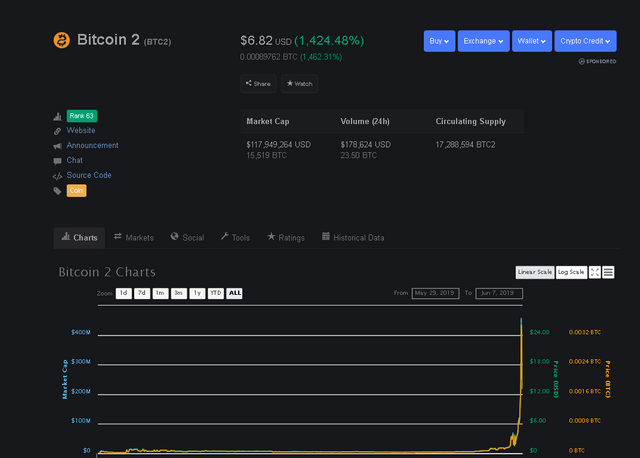Set chart zoom to 1d
Image resolution: width=640 pixels, height=458 pixels.
click(x=124, y=293)
